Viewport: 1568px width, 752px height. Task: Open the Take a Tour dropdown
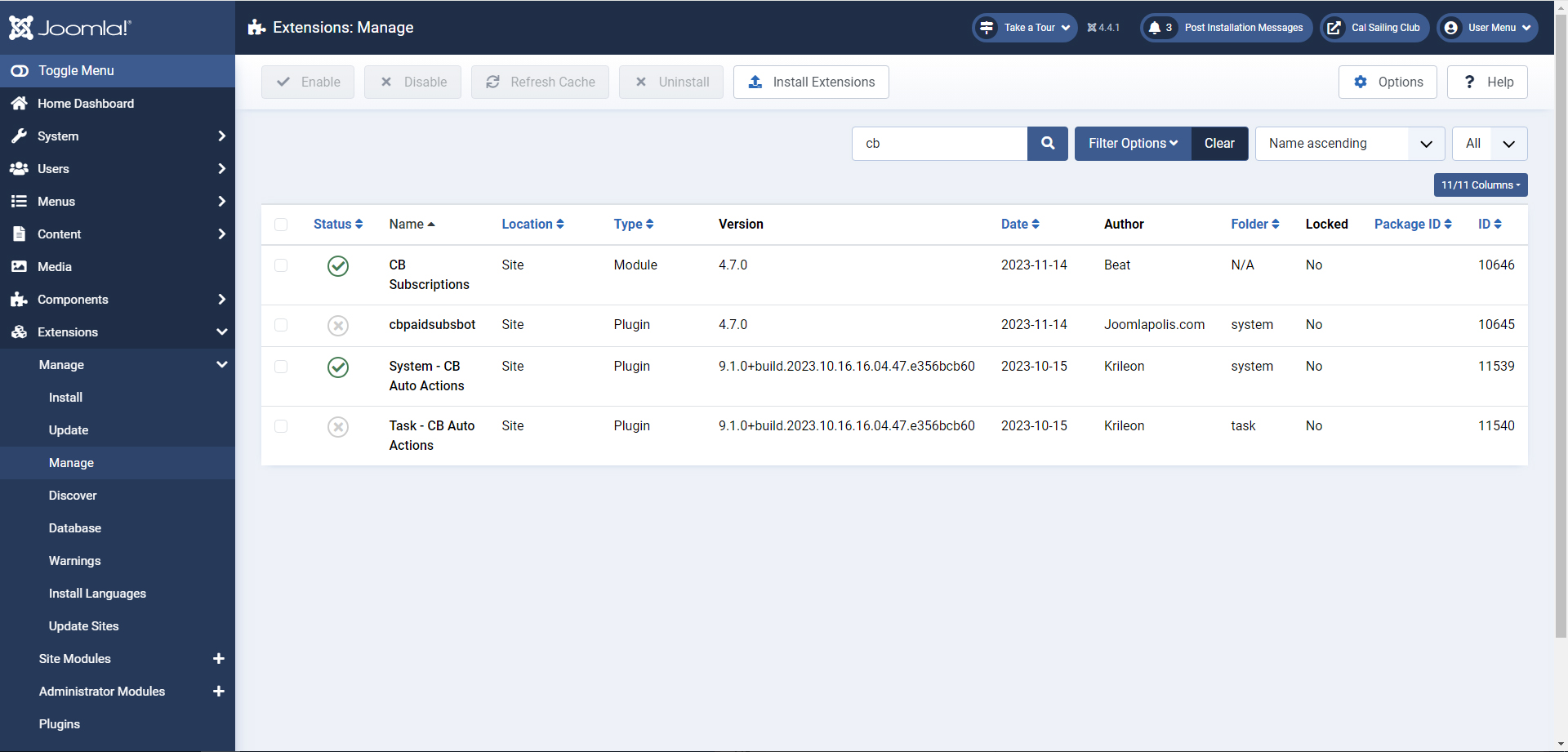[x=1024, y=28]
